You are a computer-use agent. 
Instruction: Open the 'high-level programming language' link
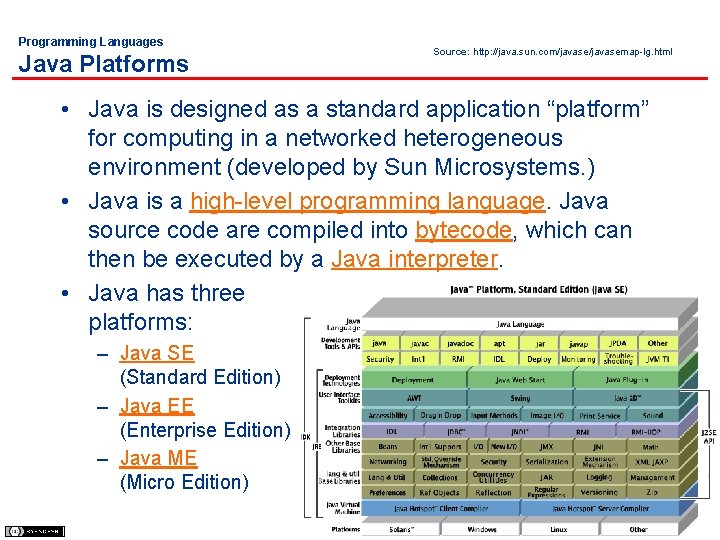(367, 201)
